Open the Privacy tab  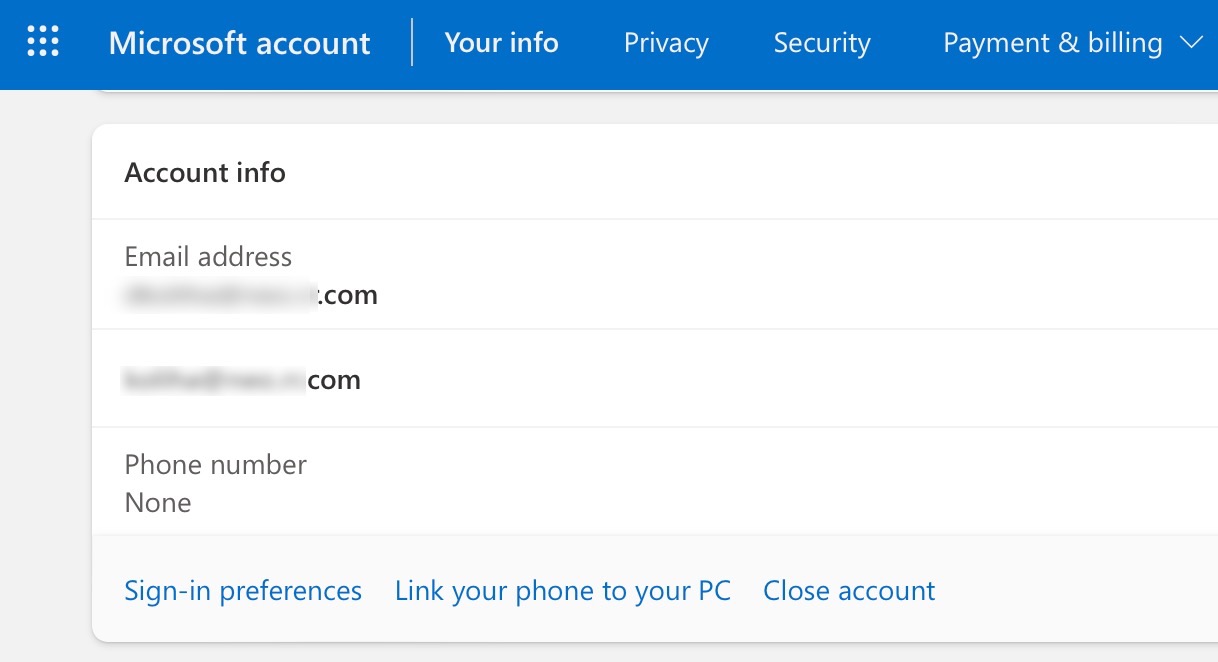[x=666, y=43]
